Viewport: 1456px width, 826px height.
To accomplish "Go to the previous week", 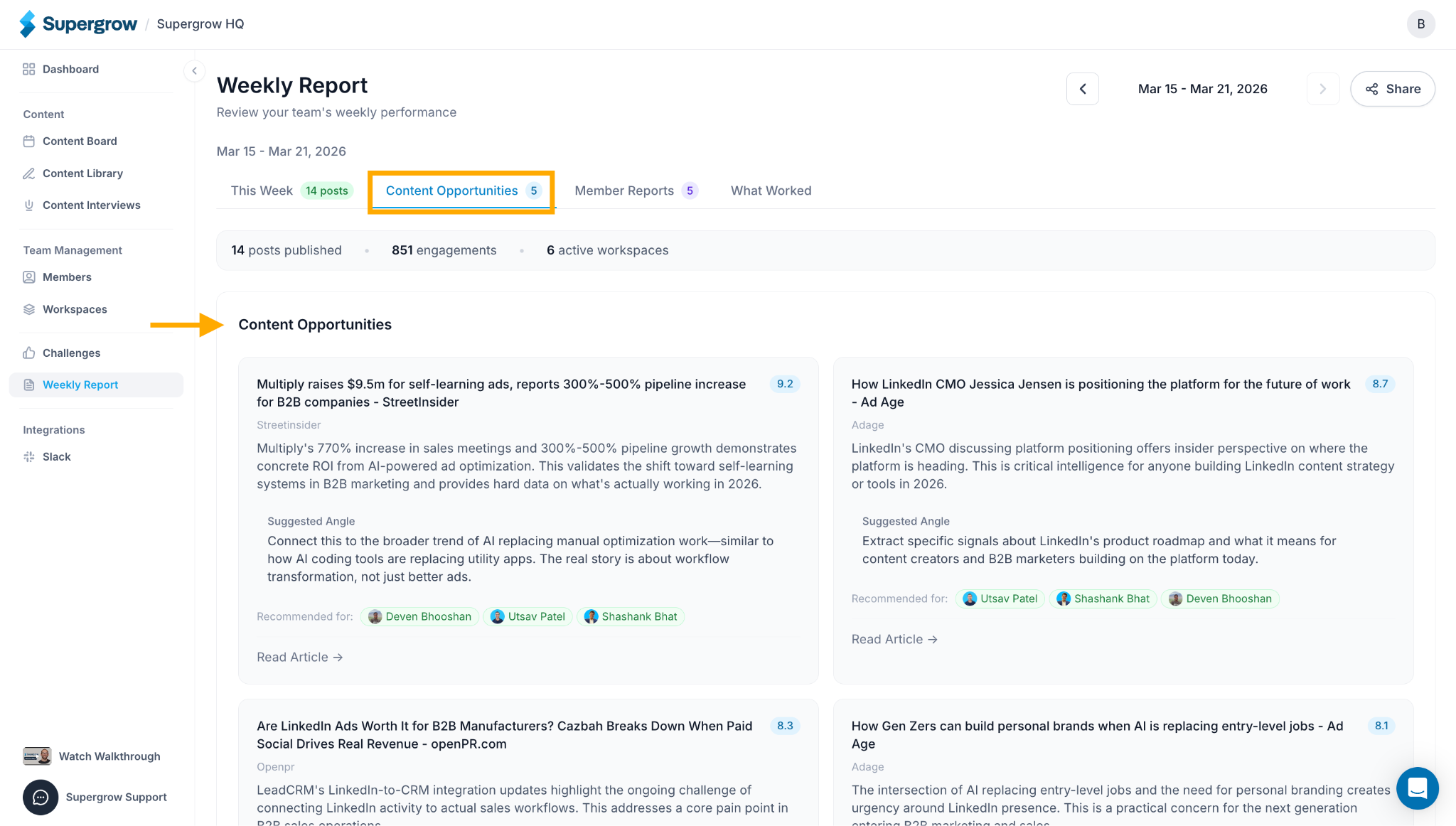I will click(1083, 89).
